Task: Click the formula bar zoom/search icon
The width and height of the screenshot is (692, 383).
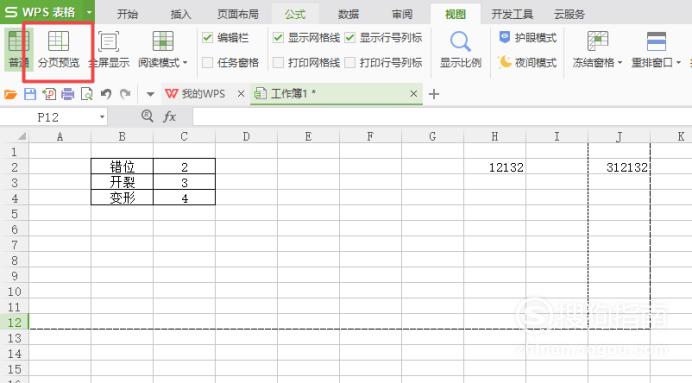Action: pos(147,116)
